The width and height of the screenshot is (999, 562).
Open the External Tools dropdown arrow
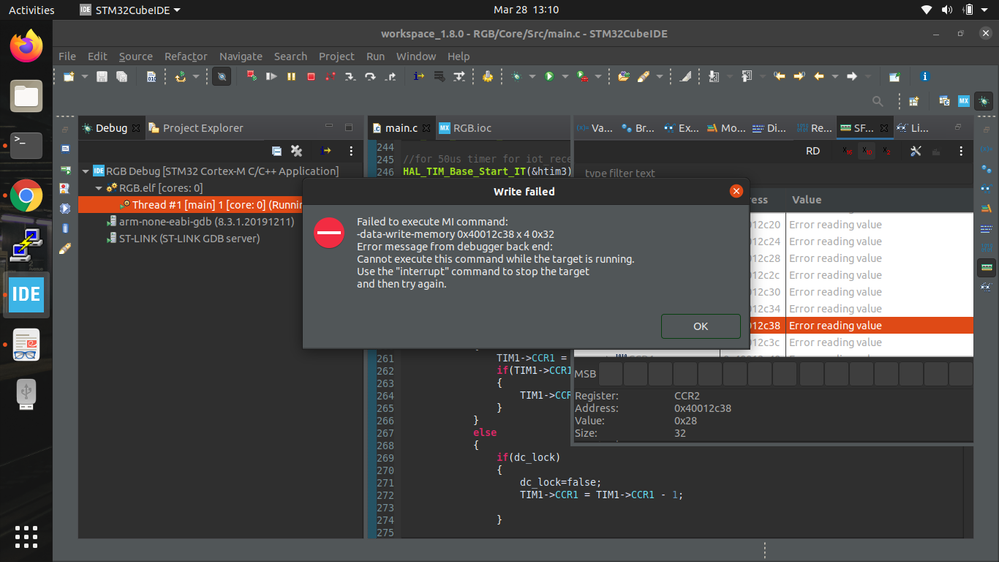pyautogui.click(x=598, y=77)
